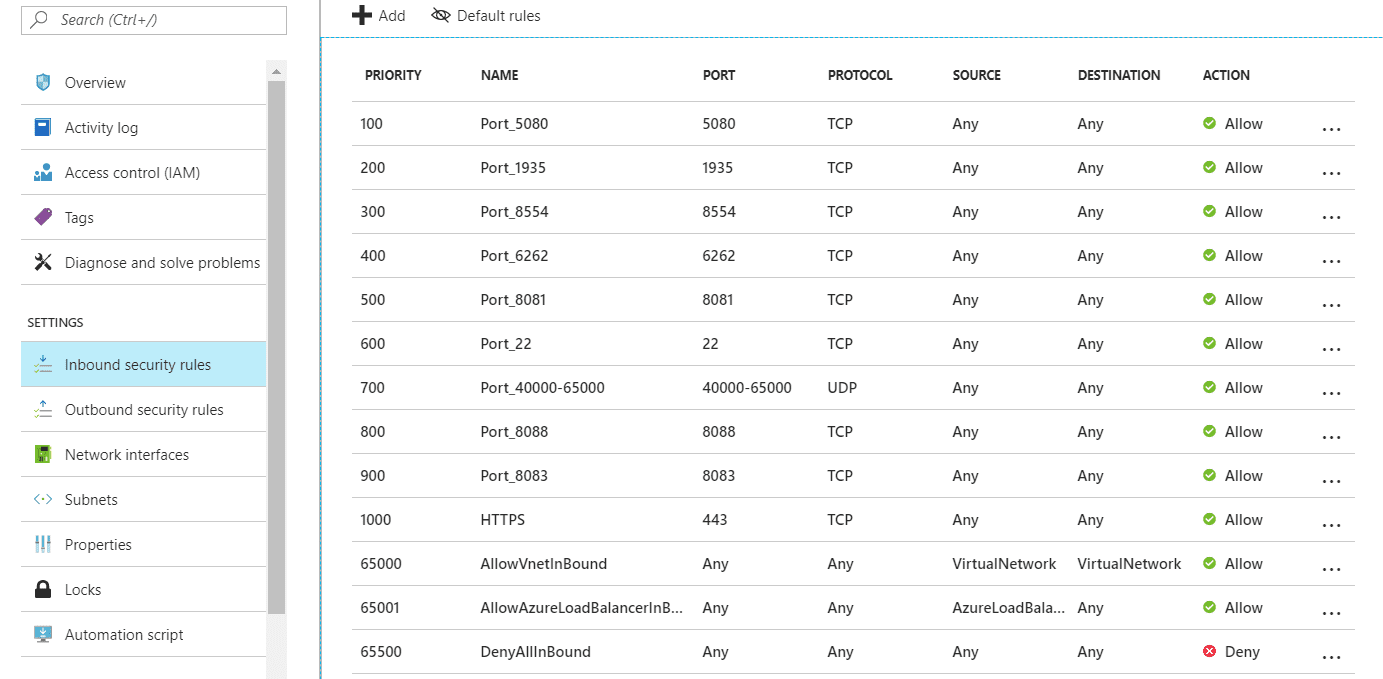
Task: Click the UDP protocol cell
Action: [x=842, y=387]
